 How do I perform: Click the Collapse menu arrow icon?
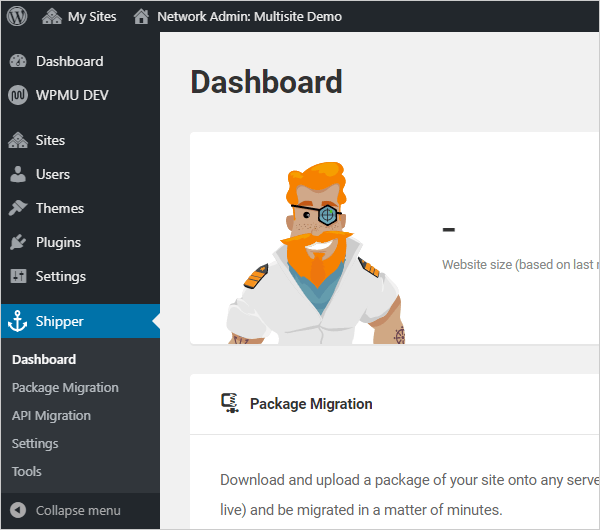point(18,510)
